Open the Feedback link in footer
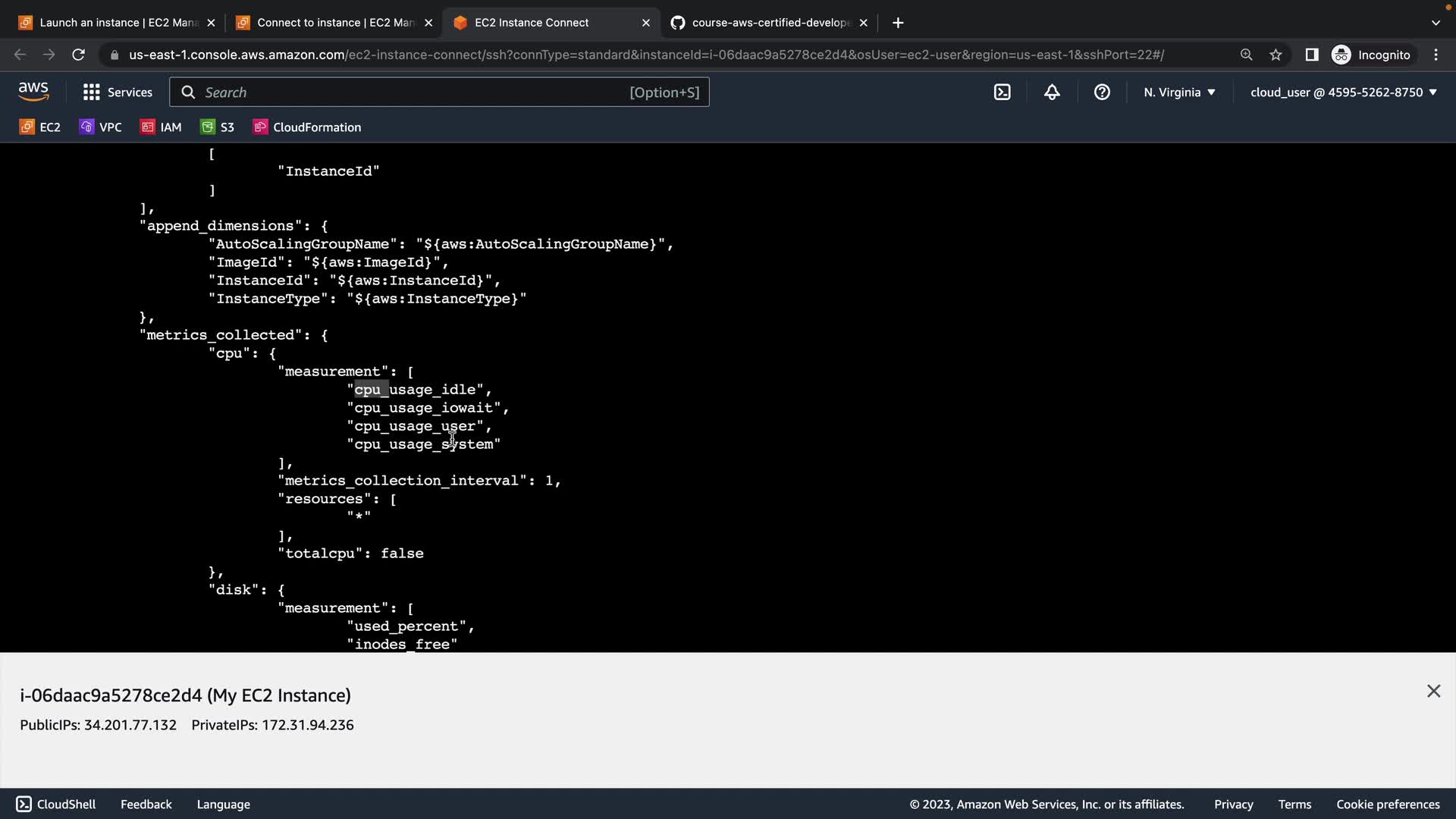 146,804
